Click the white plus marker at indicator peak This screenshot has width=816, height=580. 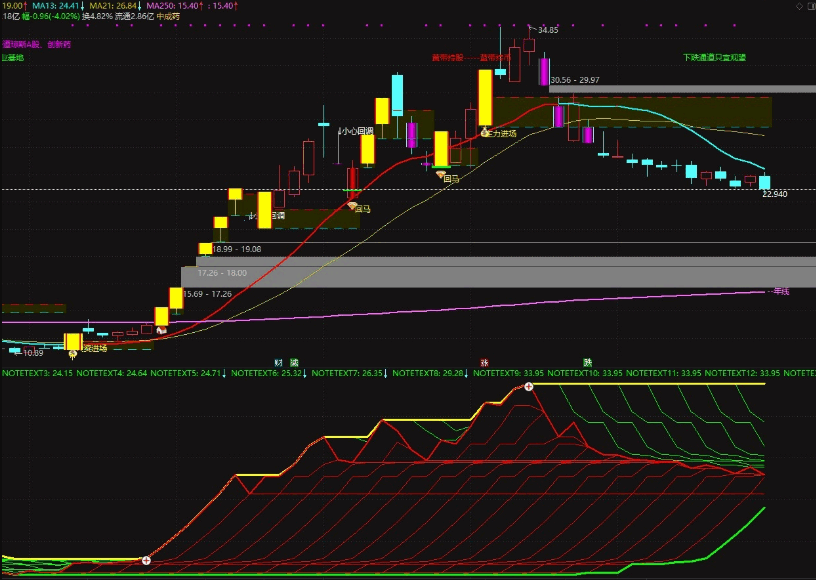pyautogui.click(x=528, y=386)
